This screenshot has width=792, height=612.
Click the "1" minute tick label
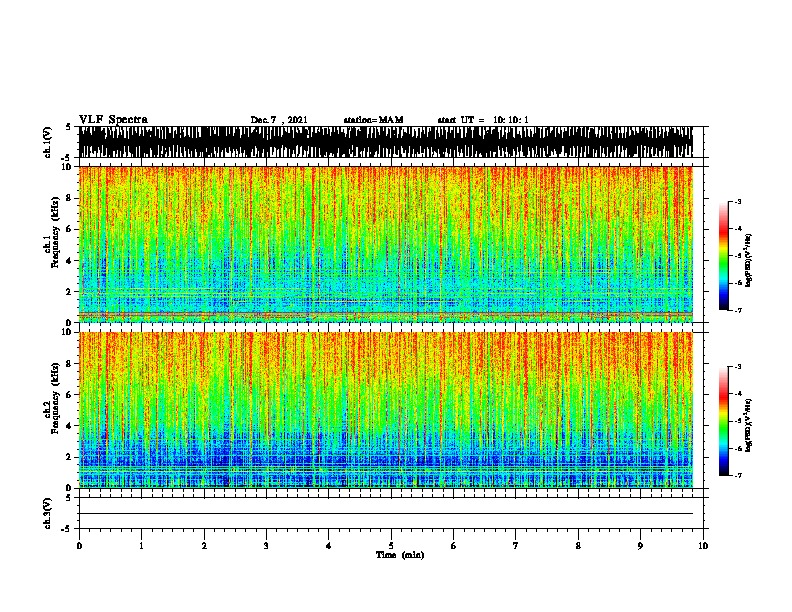point(141,546)
